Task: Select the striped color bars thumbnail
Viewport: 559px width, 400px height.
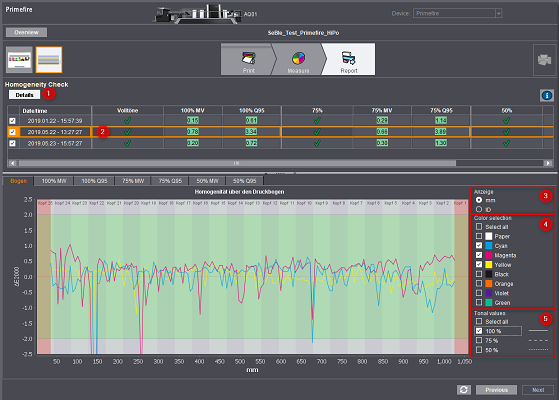Action: coord(49,60)
